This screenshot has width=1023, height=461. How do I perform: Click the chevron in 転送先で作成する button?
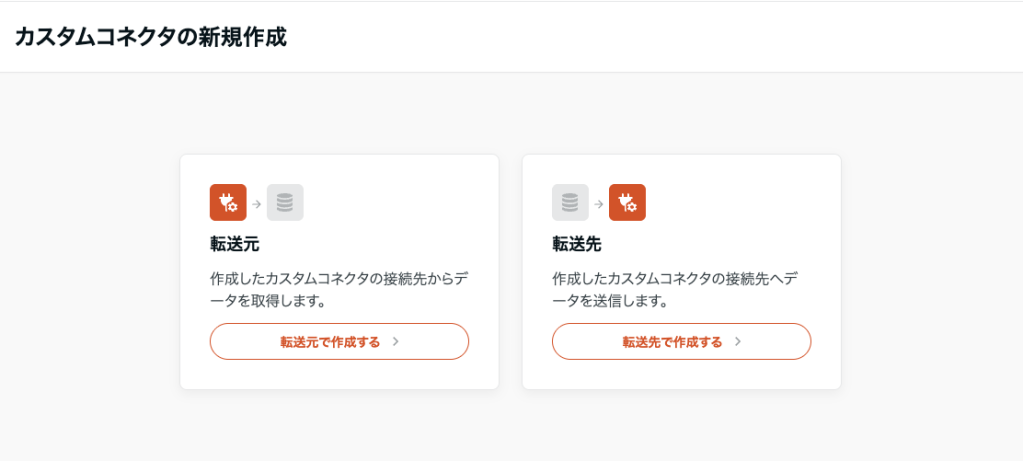click(x=738, y=342)
